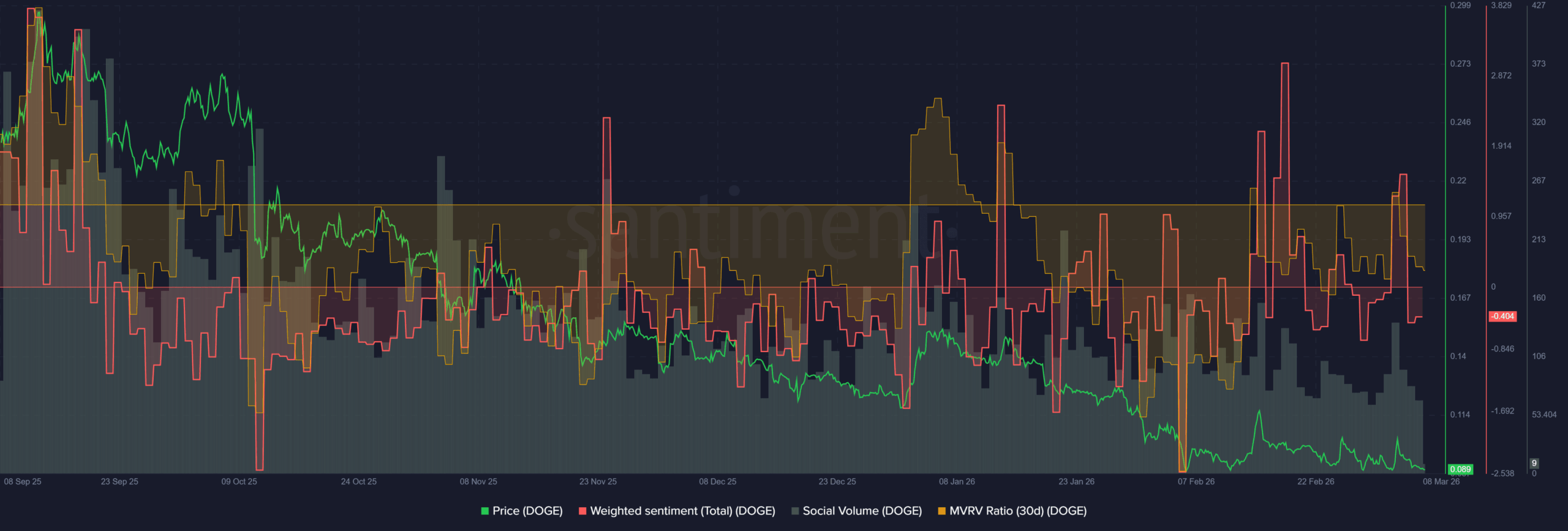Image resolution: width=1568 pixels, height=531 pixels.
Task: Select the 22 Feb 26 date label
Action: click(x=1316, y=481)
